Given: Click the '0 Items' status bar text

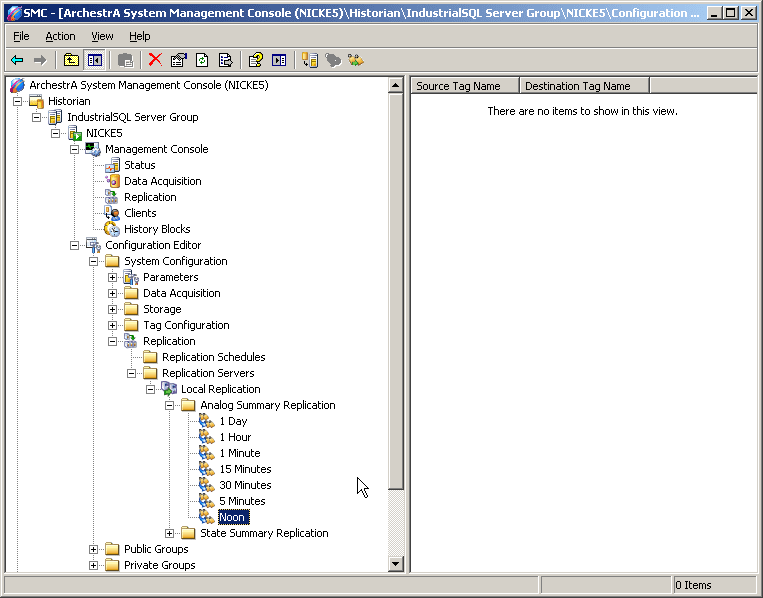Looking at the screenshot, I should (x=693, y=585).
